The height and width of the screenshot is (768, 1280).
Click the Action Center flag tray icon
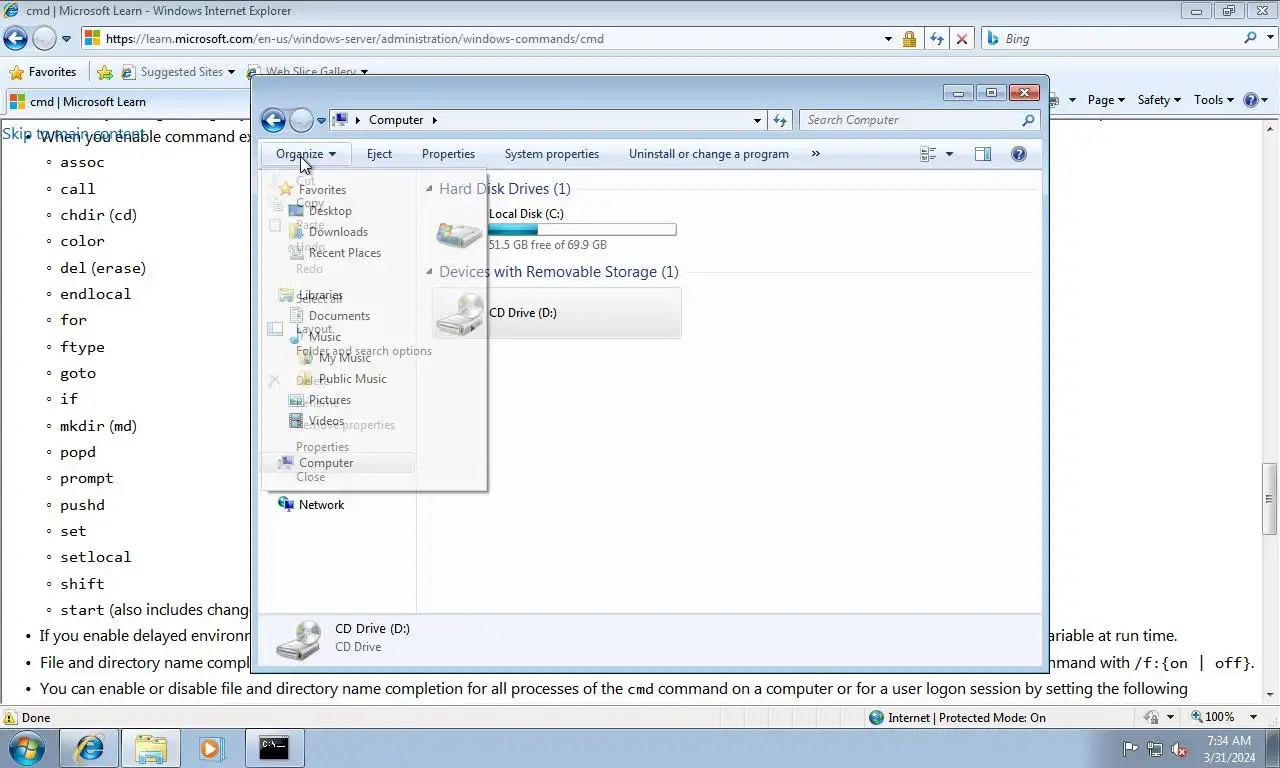pos(1131,748)
